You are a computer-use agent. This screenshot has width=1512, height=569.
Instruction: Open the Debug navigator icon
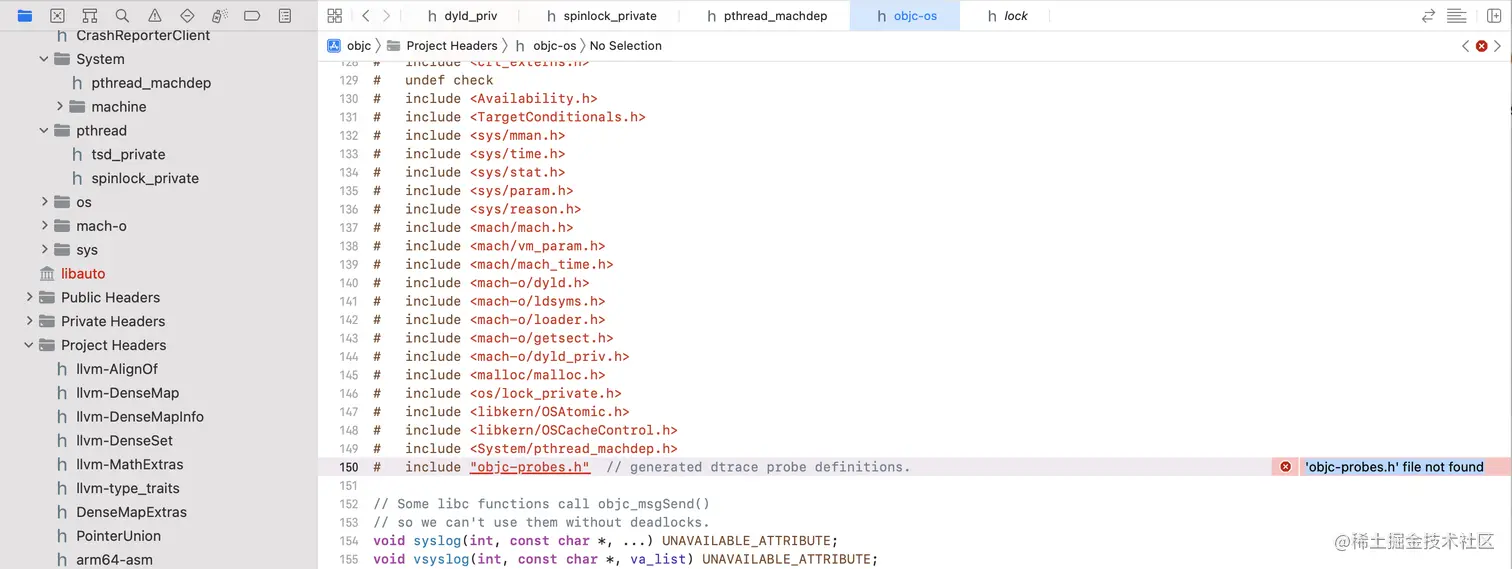coord(219,16)
